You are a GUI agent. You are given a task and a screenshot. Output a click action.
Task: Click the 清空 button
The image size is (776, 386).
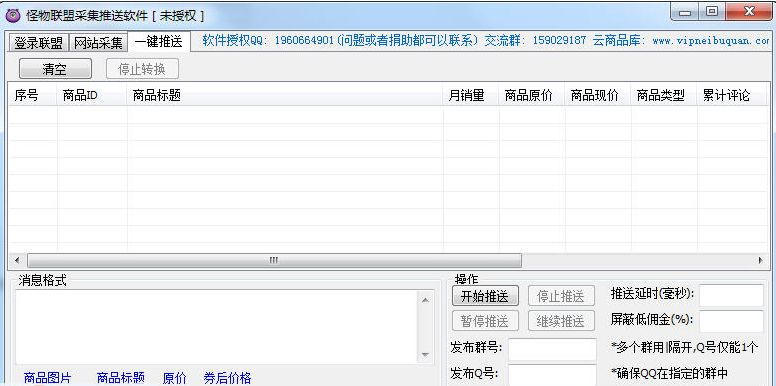(55, 69)
